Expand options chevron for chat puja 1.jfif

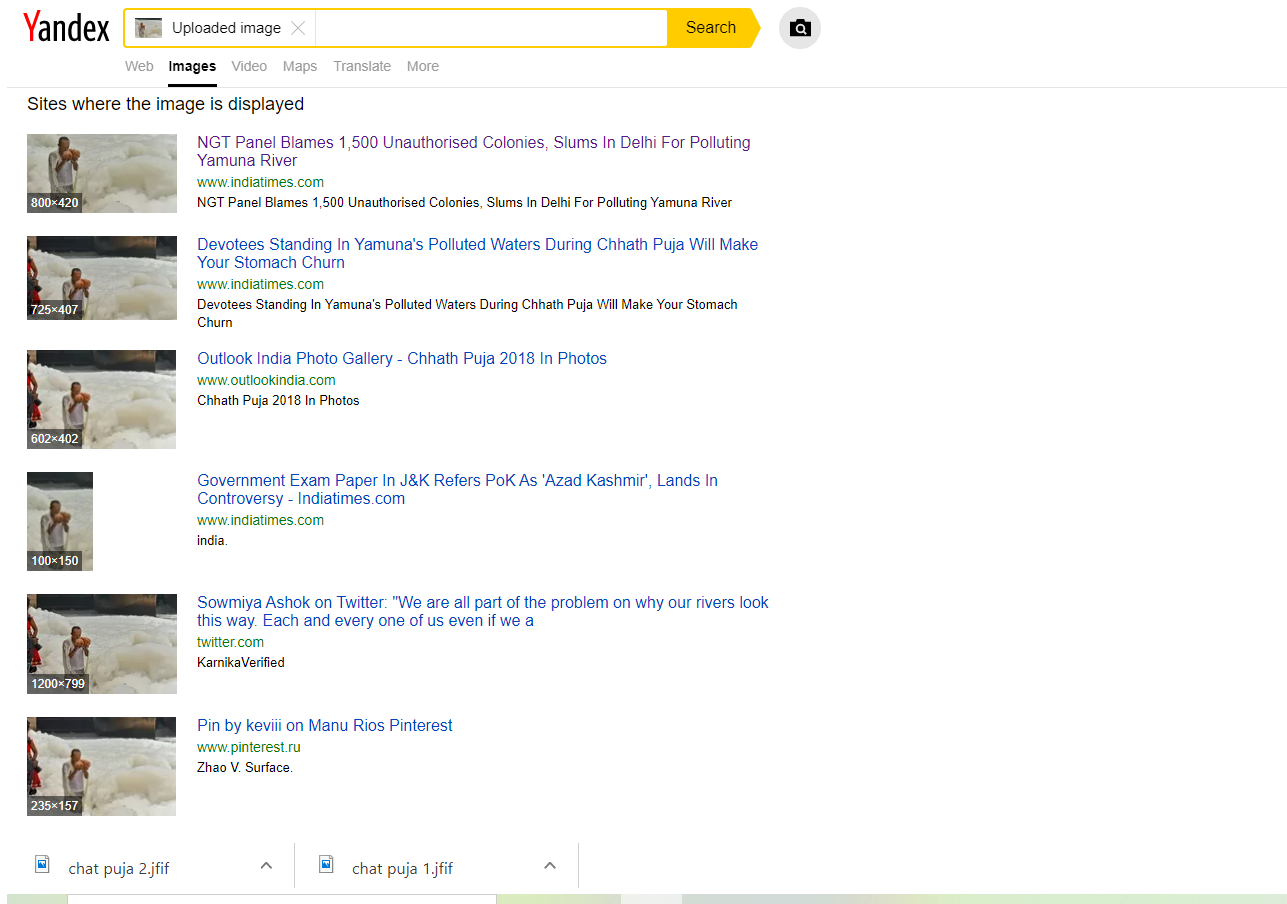550,866
